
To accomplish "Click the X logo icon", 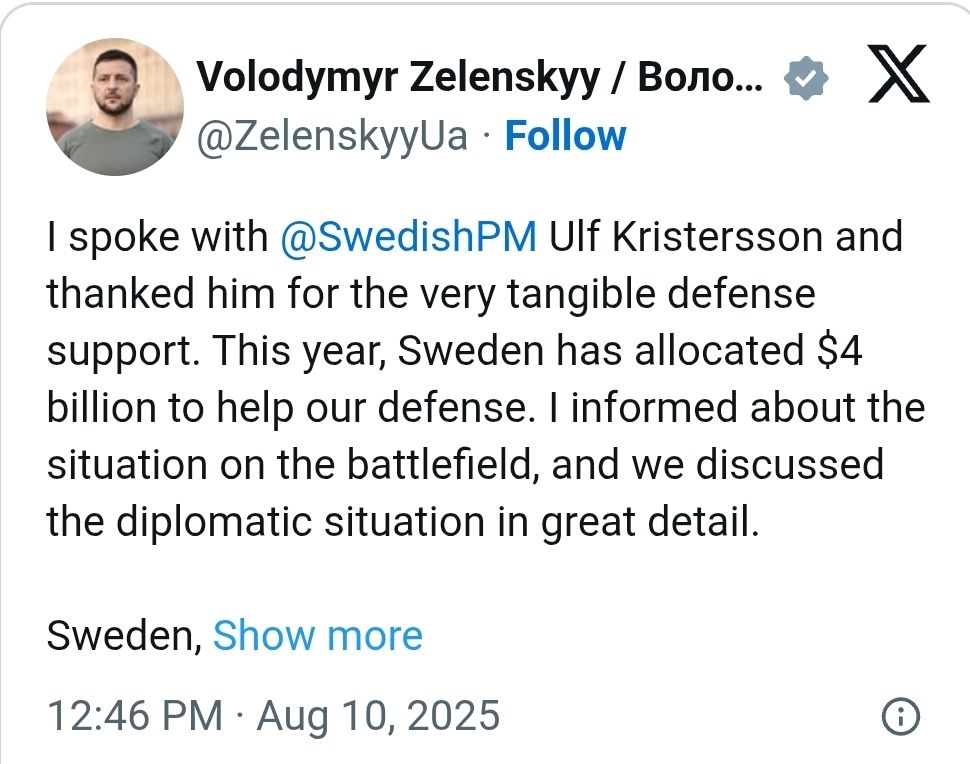I will (898, 77).
